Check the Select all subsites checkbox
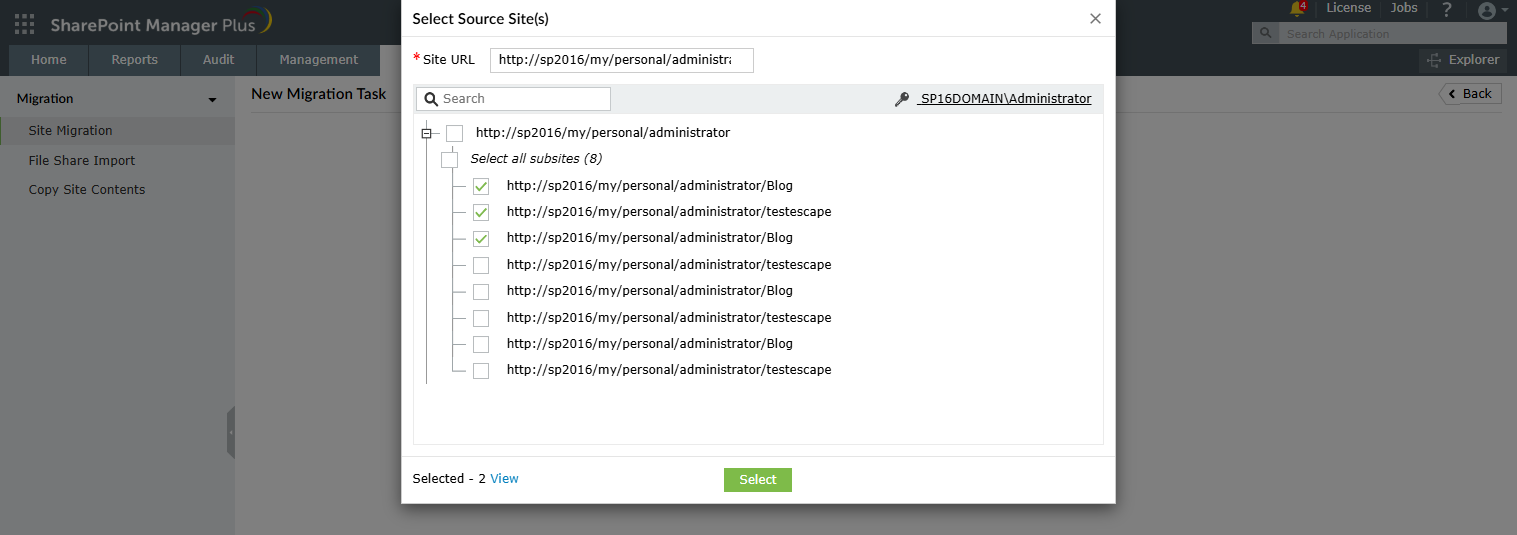The image size is (1517, 535). point(450,160)
